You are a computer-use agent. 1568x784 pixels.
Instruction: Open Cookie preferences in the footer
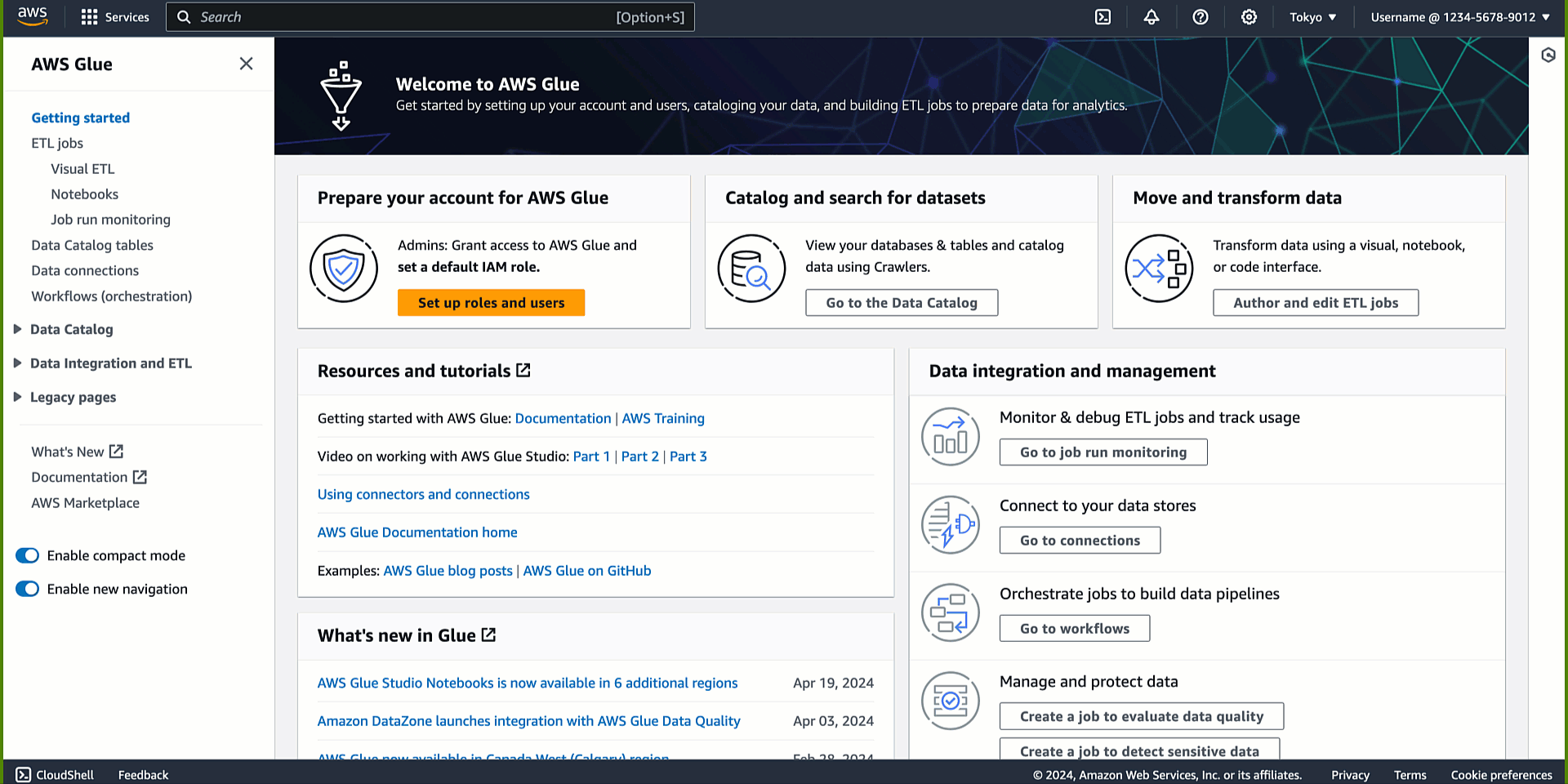click(x=1501, y=775)
